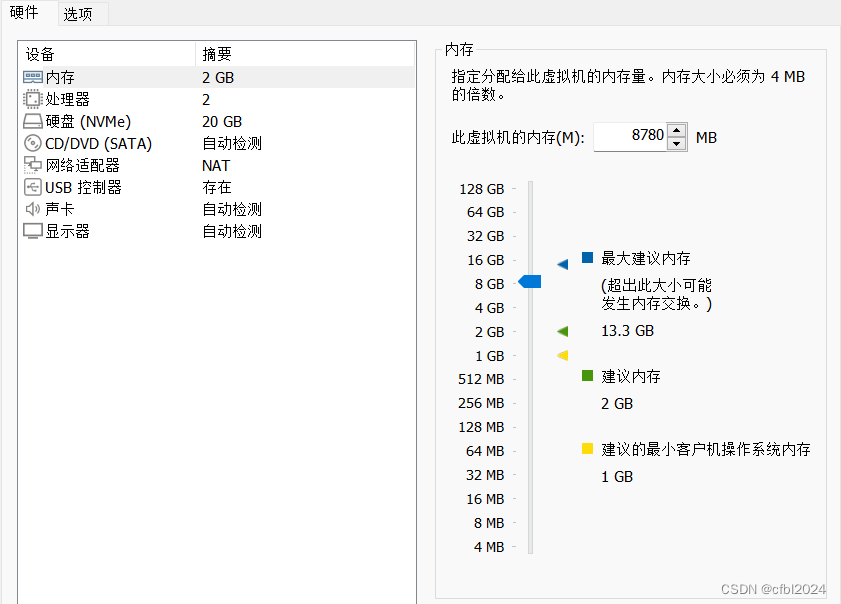Click the 512 MB slider scale label
Viewport: 841px width, 604px height.
481,379
